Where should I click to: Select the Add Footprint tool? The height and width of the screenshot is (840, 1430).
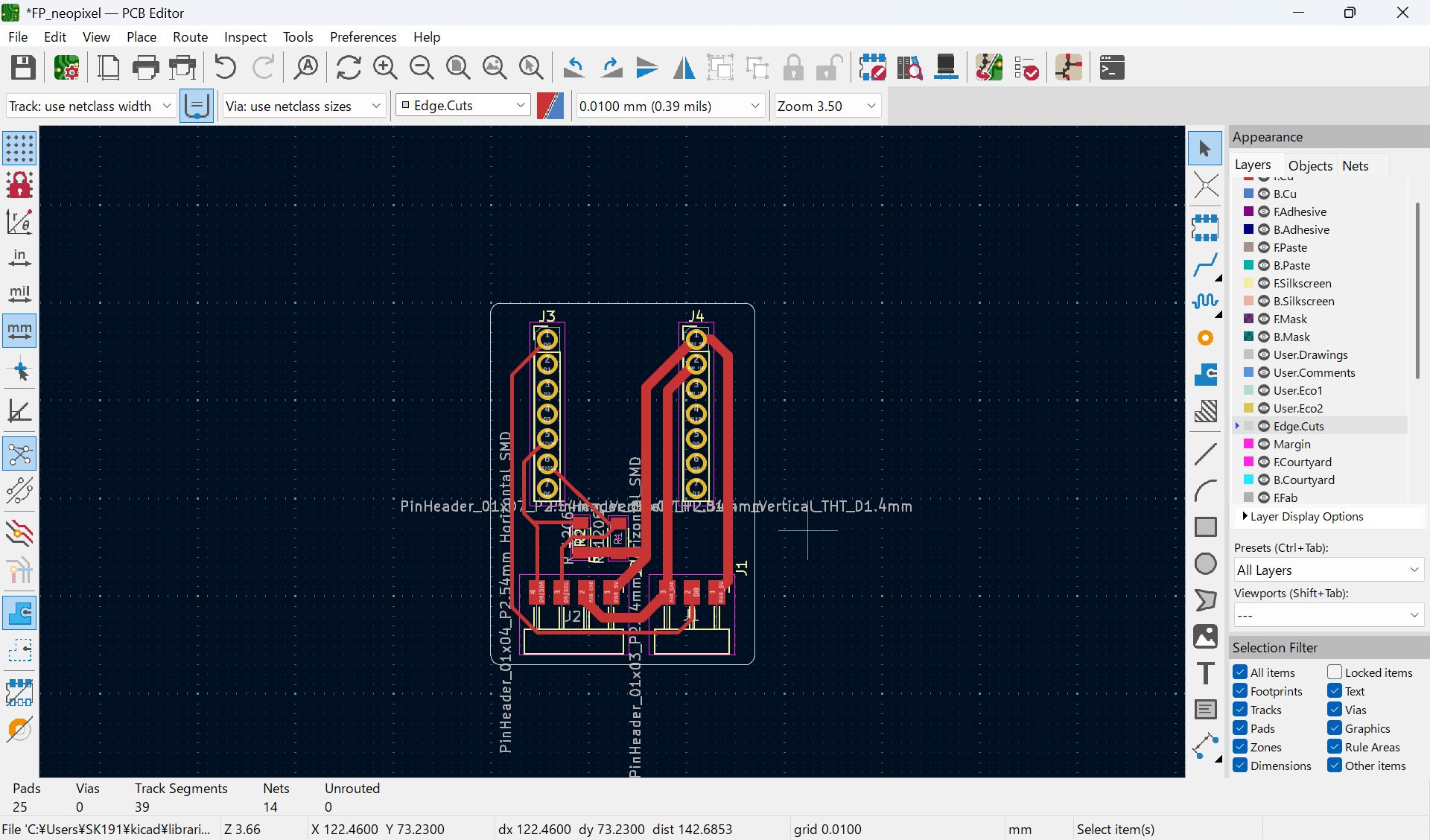pos(1205,228)
